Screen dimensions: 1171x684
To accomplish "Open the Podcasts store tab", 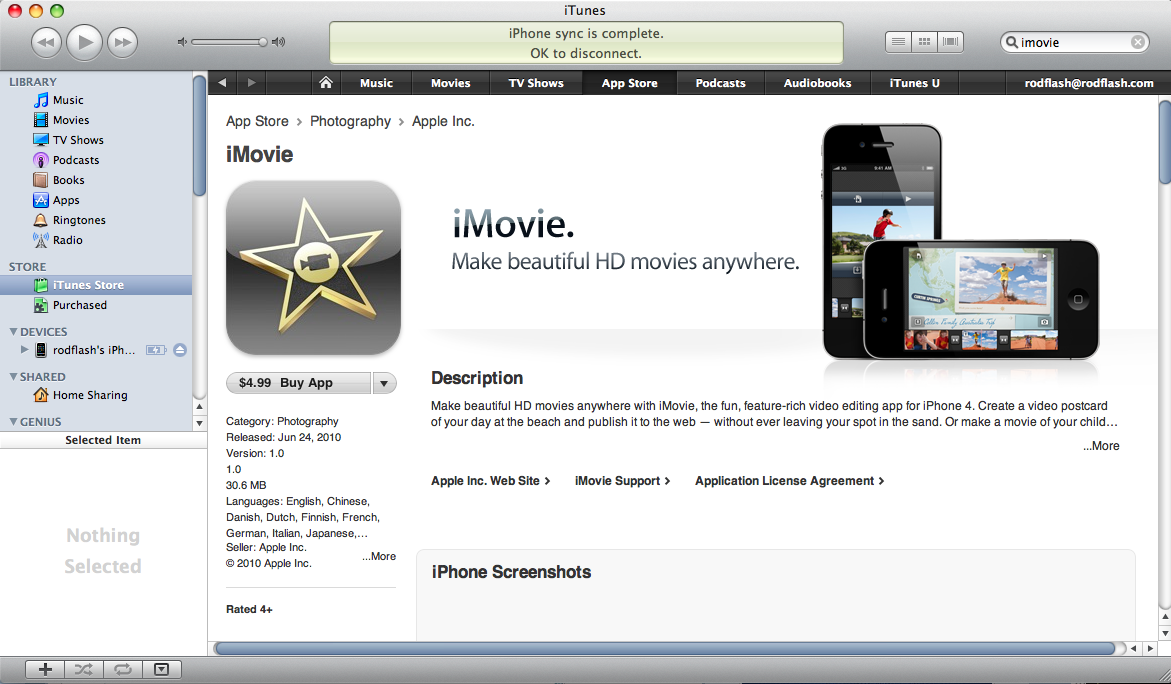I will pos(721,83).
